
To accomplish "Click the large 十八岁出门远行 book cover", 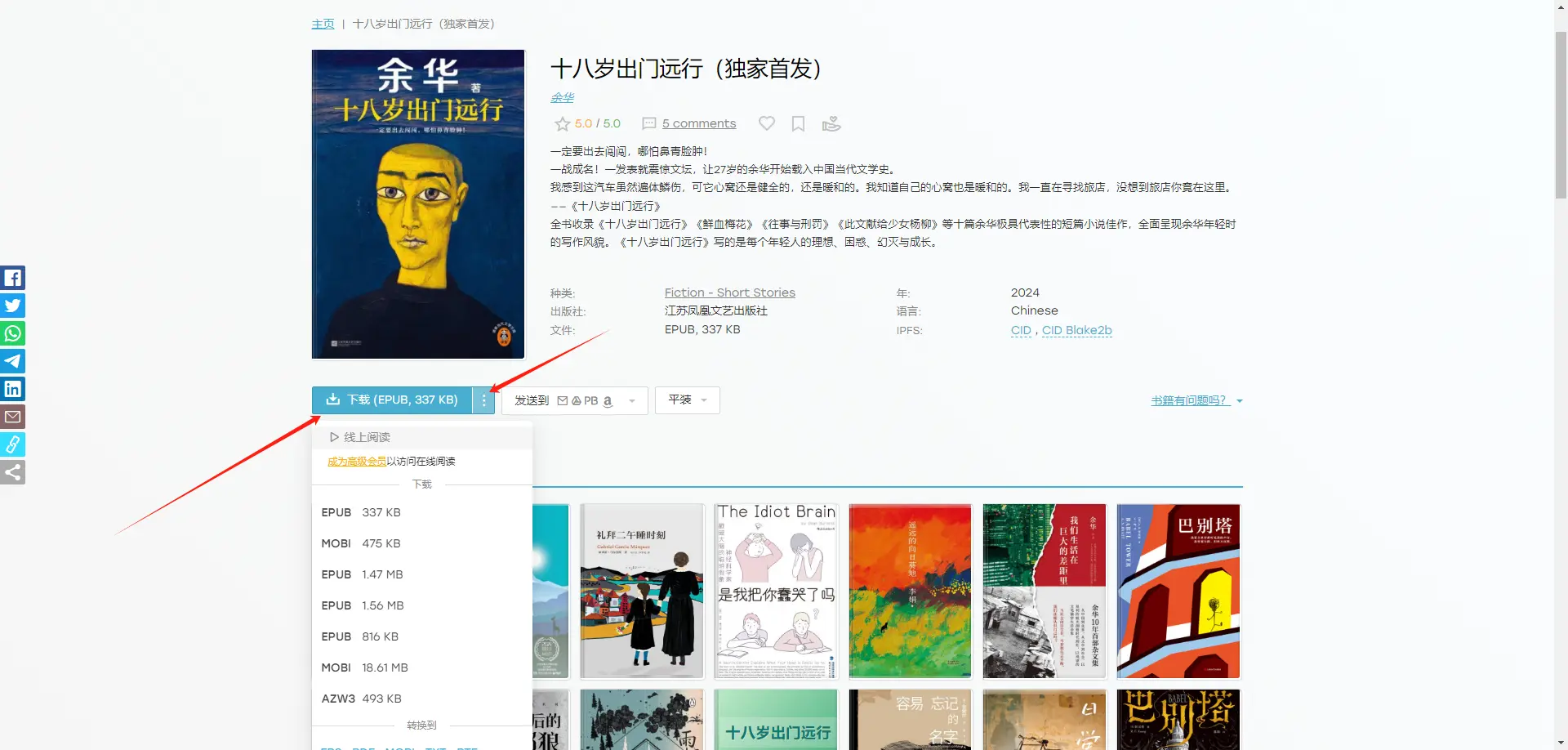I will coord(418,204).
